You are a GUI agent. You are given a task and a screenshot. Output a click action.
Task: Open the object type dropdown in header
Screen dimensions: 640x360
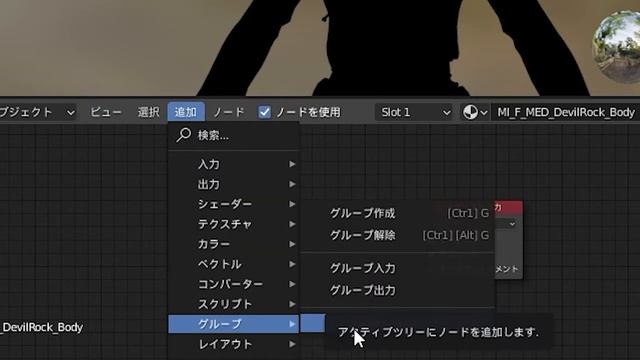click(x=38, y=112)
